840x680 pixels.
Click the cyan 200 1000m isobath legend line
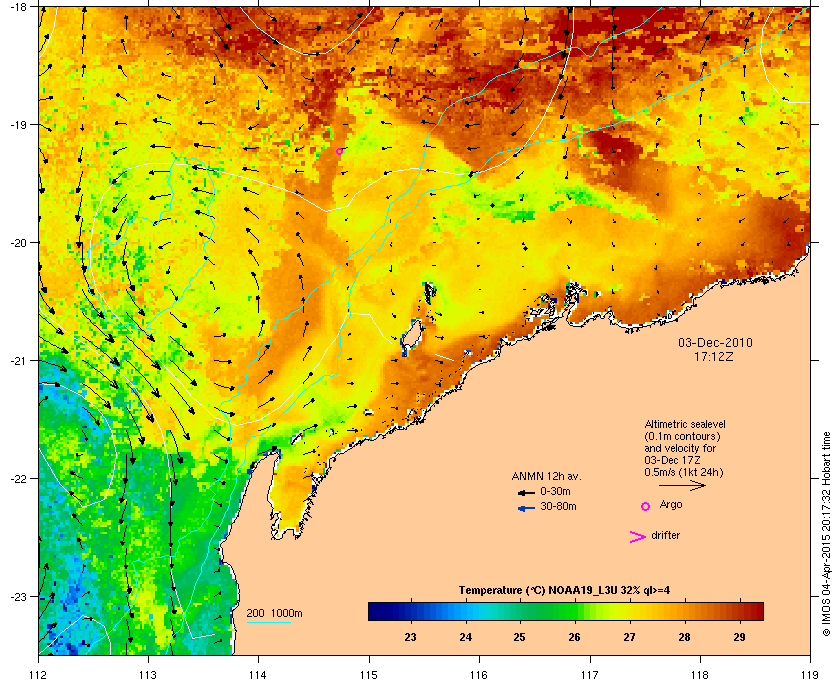point(268,623)
